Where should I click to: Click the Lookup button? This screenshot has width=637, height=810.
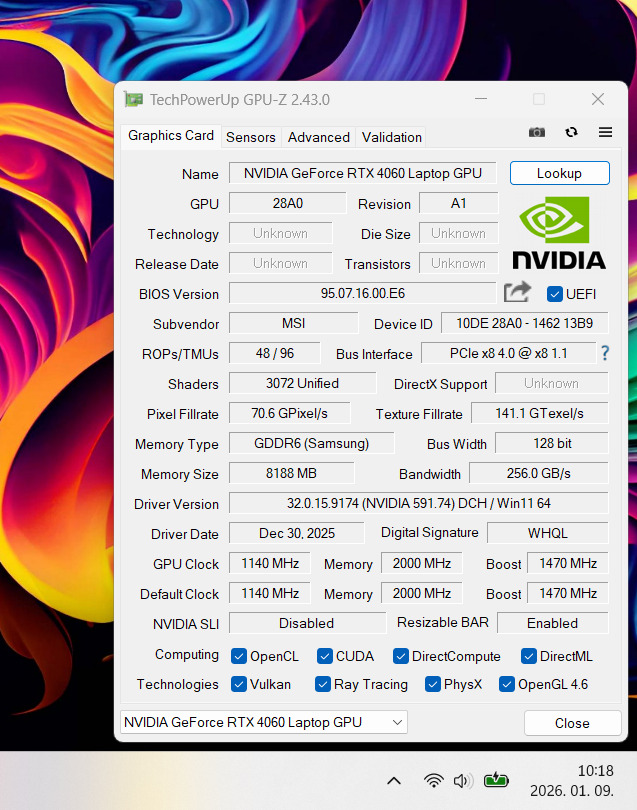(x=560, y=173)
